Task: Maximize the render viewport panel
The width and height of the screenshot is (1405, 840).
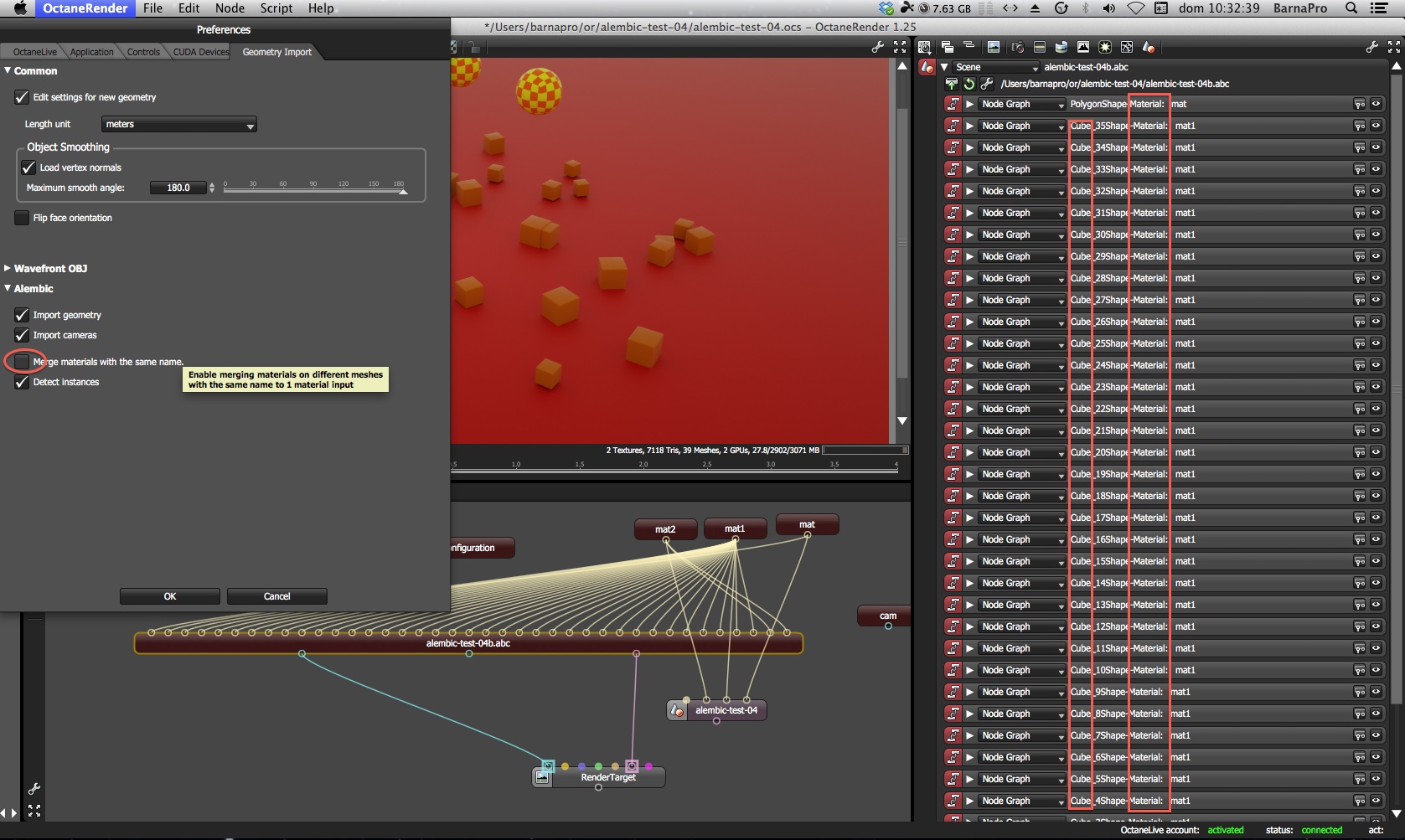Action: (x=900, y=47)
